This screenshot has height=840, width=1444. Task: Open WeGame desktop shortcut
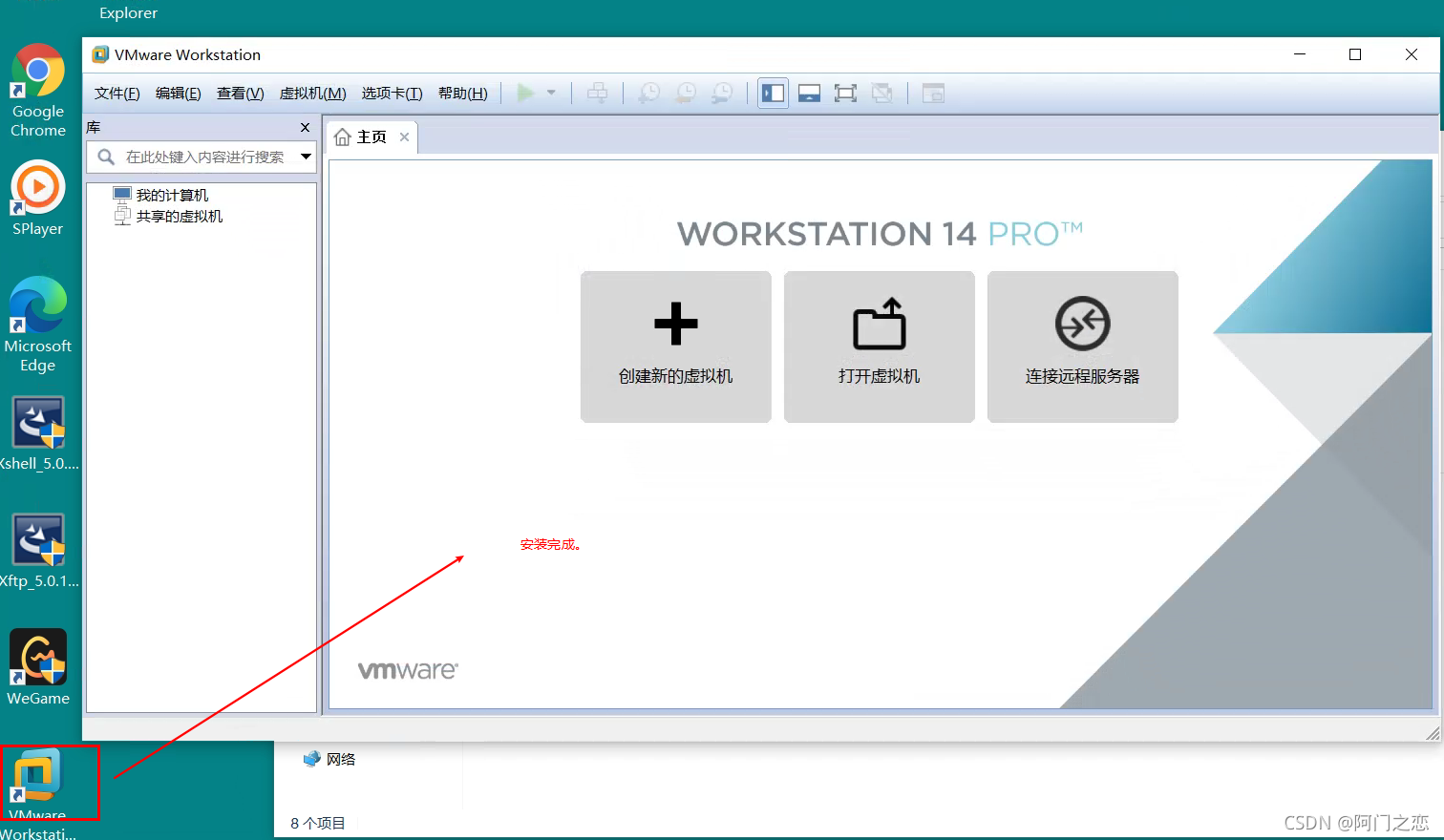coord(38,667)
